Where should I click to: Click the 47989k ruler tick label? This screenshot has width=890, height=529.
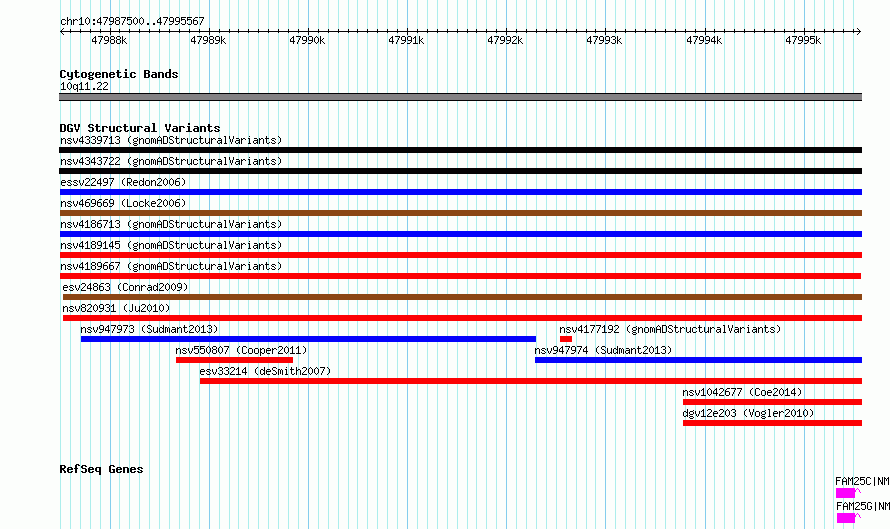point(208,40)
